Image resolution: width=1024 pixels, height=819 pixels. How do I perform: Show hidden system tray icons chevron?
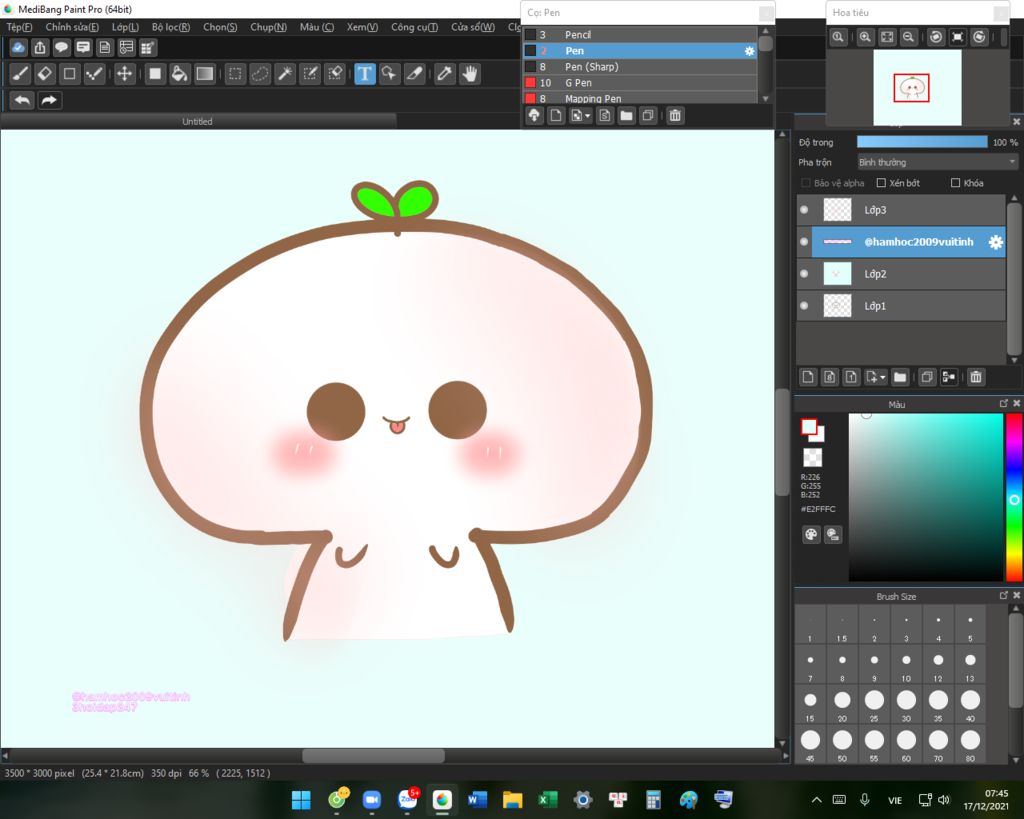click(816, 799)
